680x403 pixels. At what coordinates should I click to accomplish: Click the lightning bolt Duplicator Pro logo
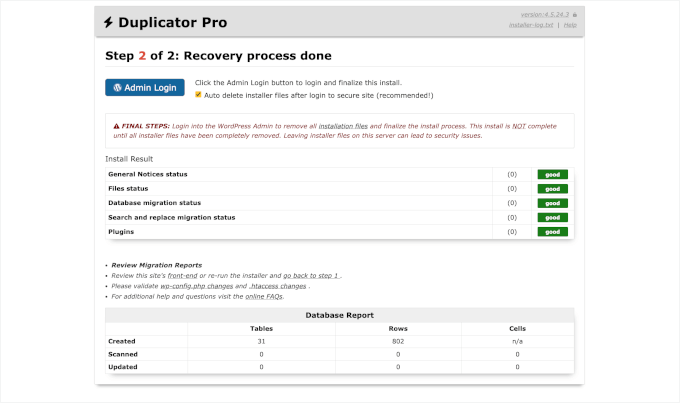tap(109, 22)
